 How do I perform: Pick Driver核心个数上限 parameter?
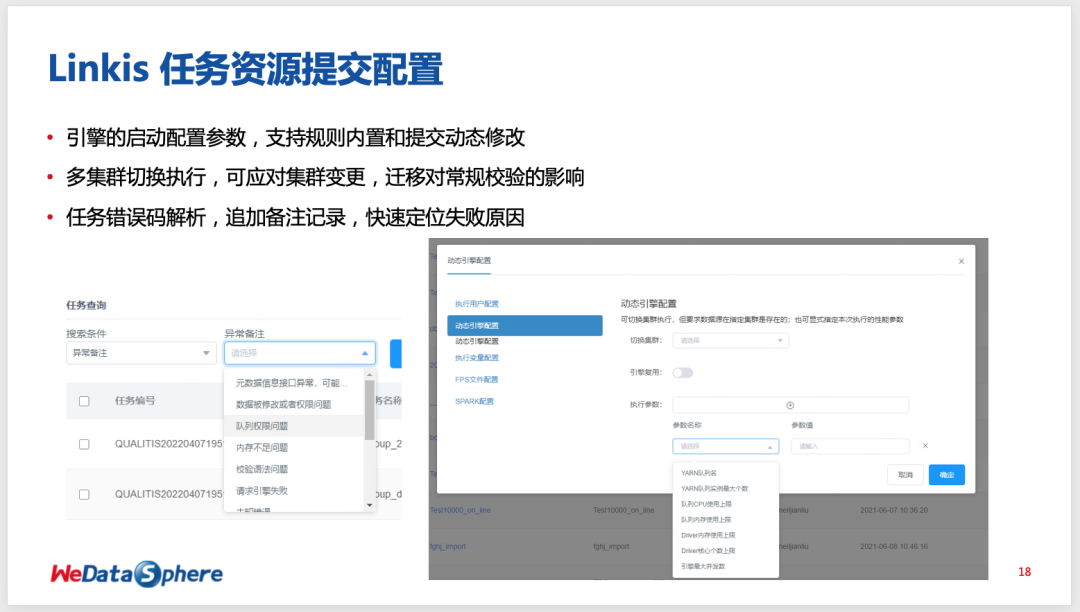tap(725, 551)
